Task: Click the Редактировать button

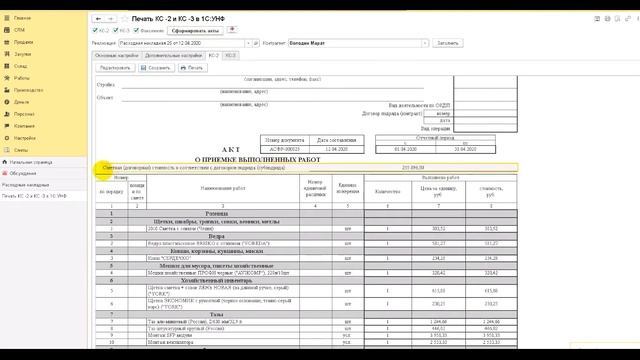Action: coord(115,68)
